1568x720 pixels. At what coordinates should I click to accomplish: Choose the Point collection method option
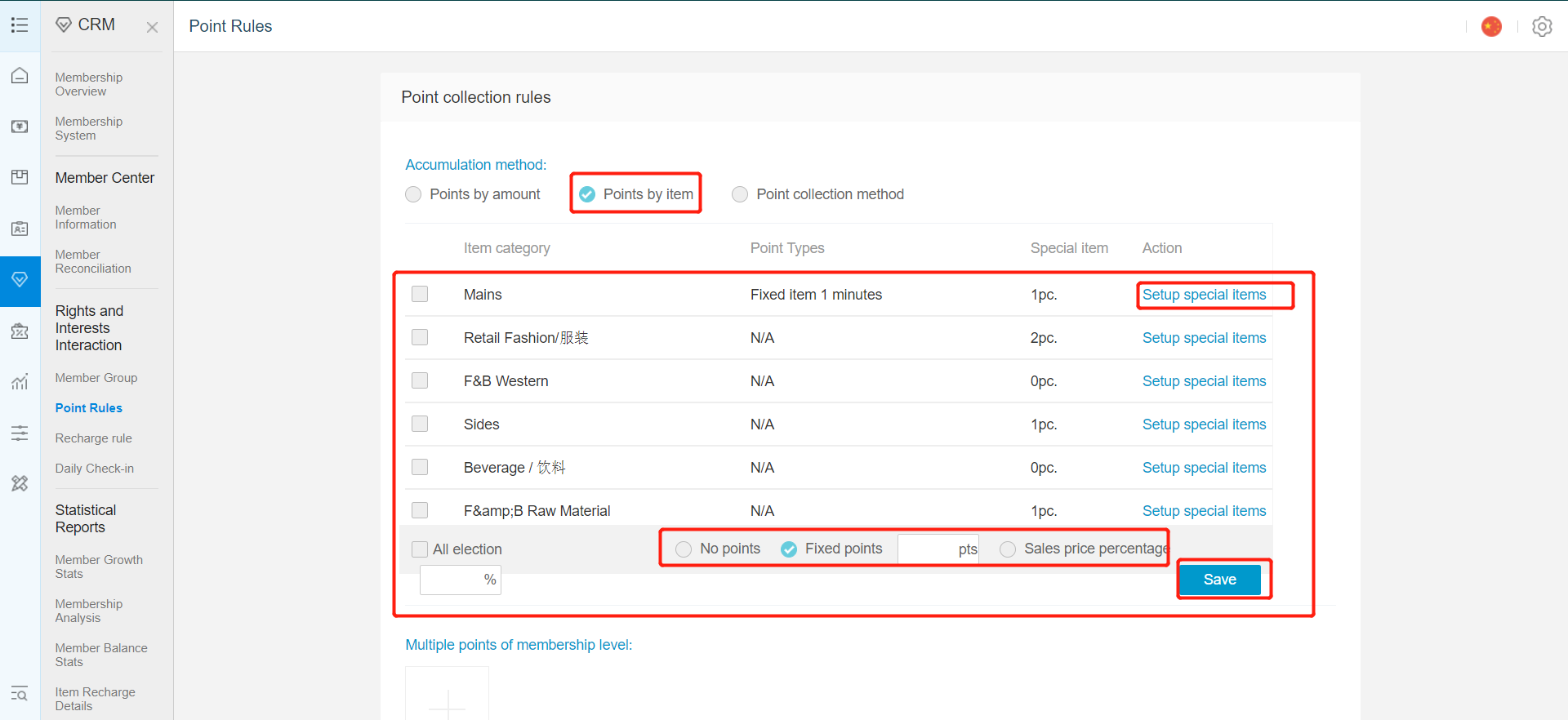pyautogui.click(x=740, y=194)
